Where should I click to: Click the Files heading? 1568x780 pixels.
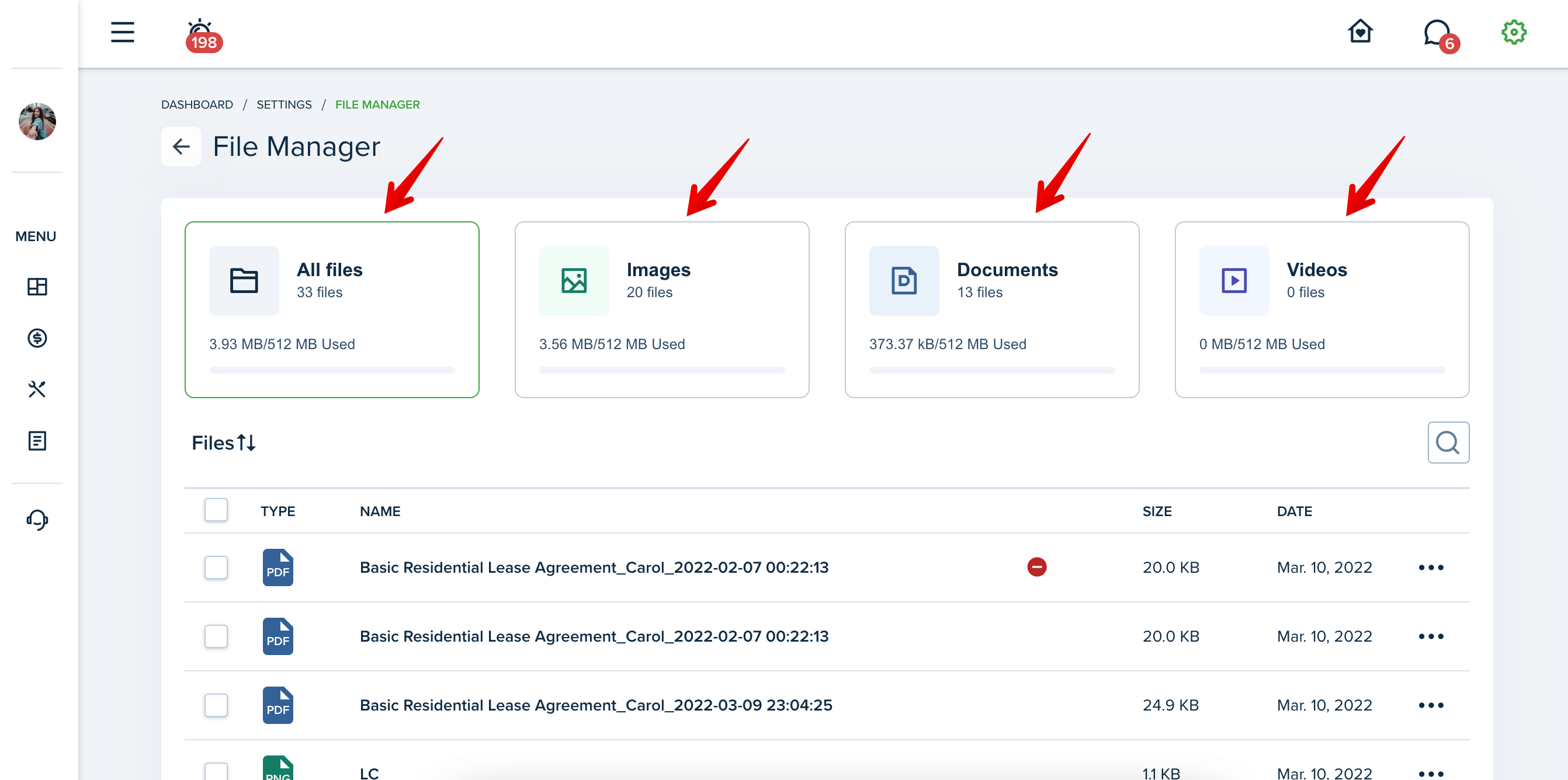pos(213,443)
